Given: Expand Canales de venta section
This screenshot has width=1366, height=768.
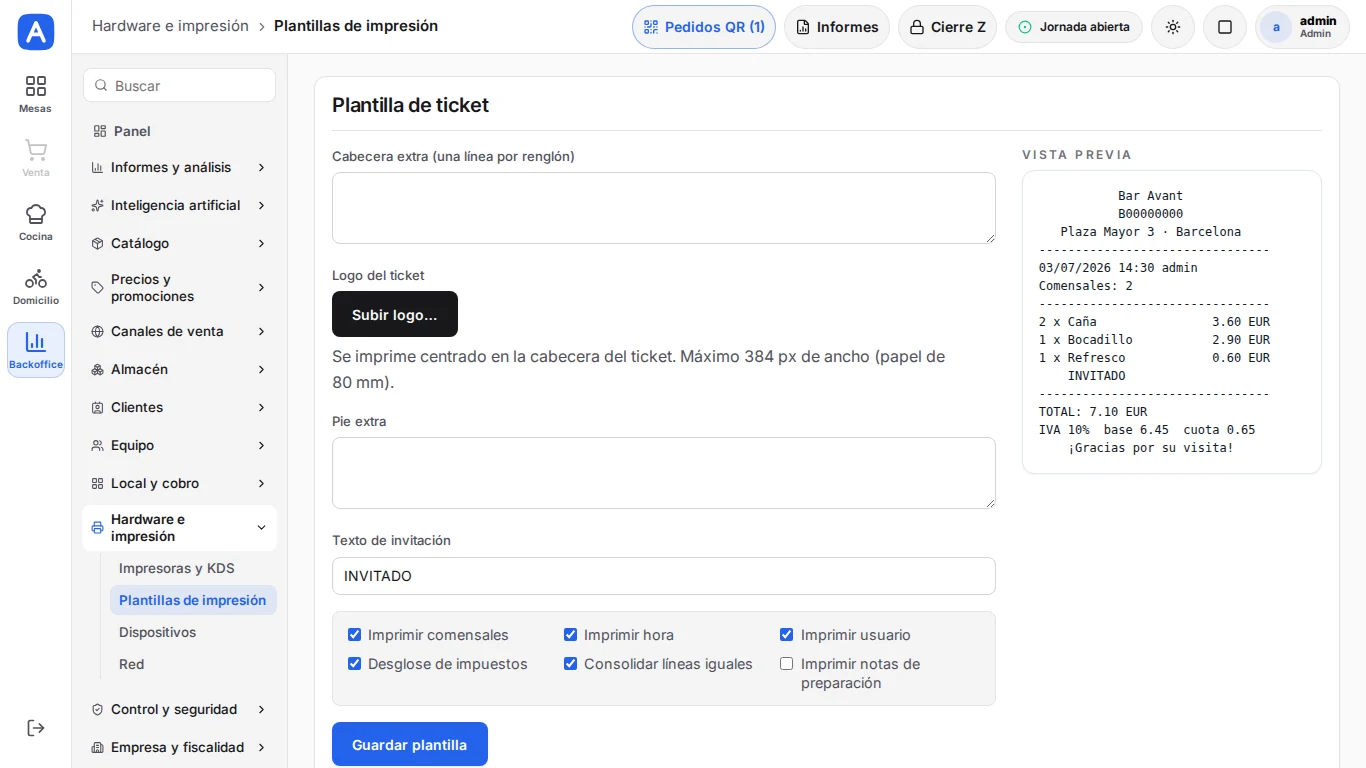Looking at the screenshot, I should pos(179,331).
